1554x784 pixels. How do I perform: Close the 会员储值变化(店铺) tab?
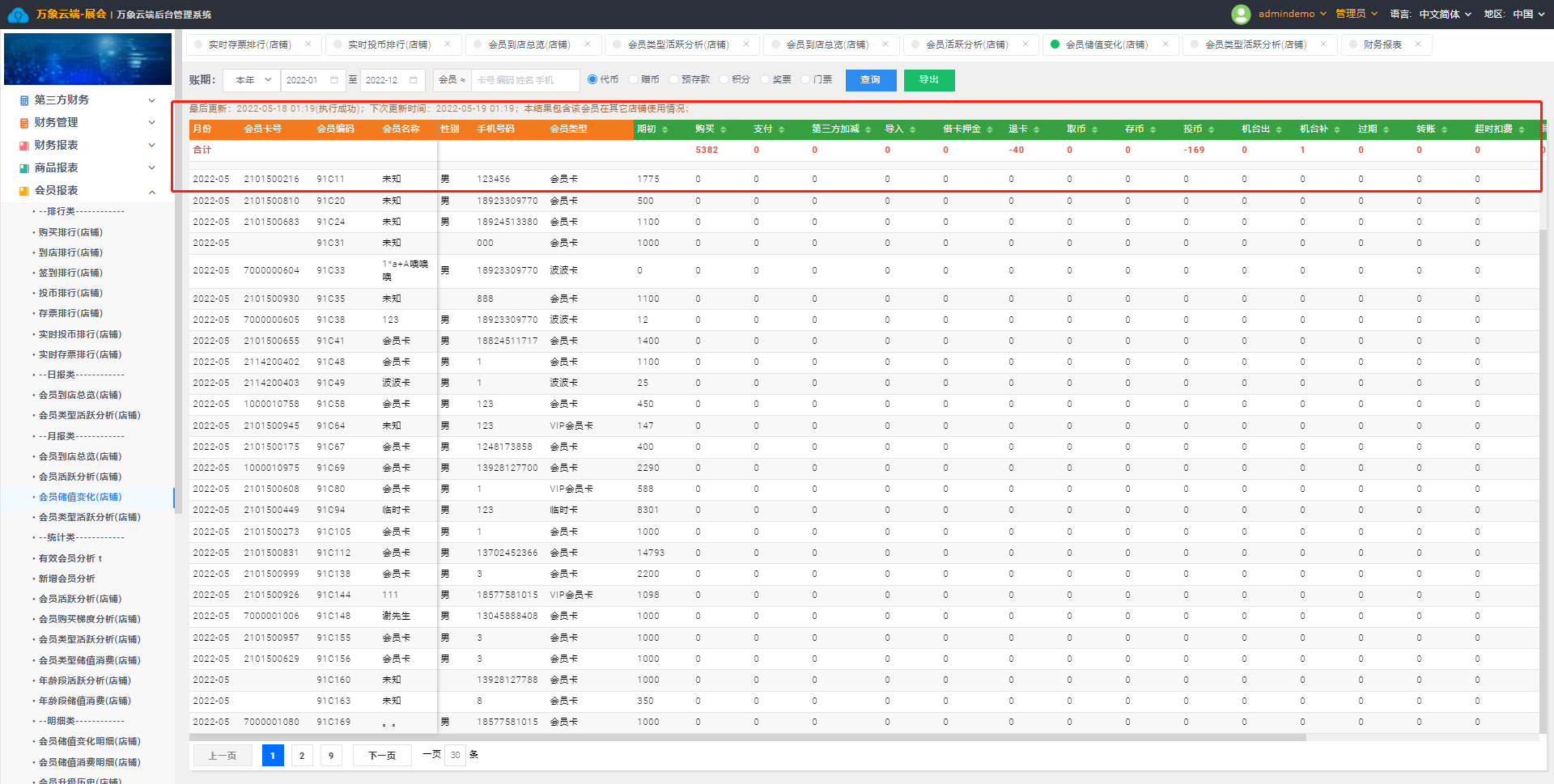[x=1165, y=44]
